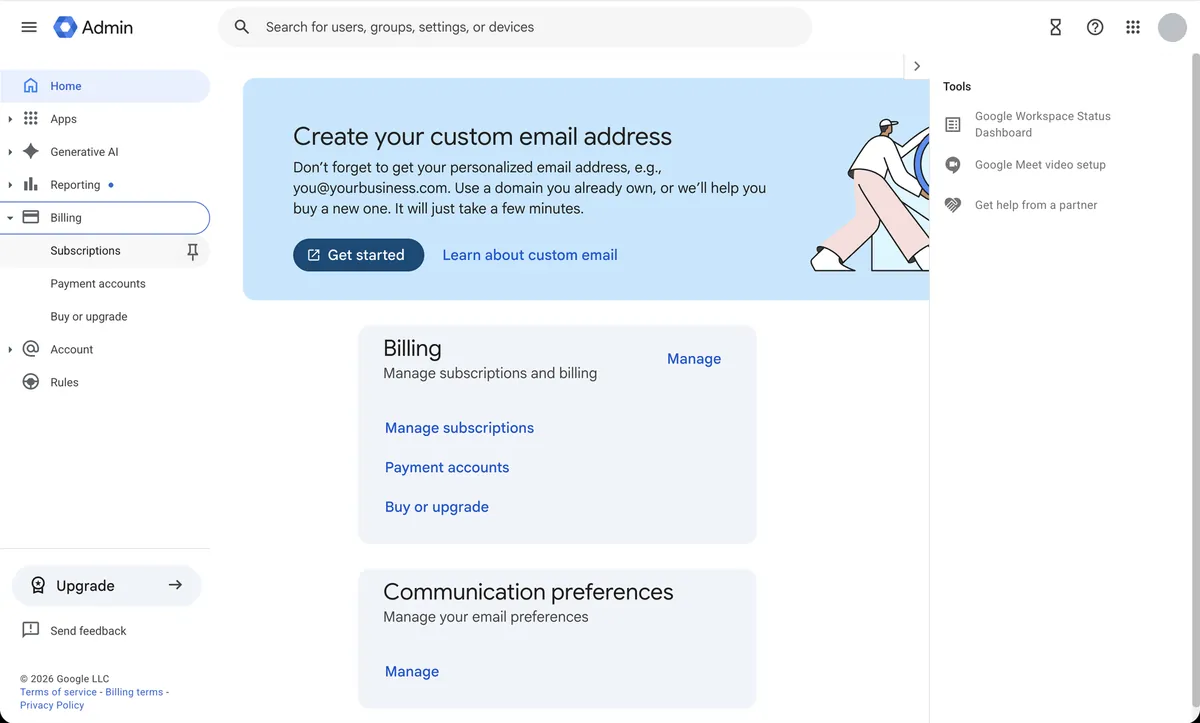Click the partner help heart icon
The width and height of the screenshot is (1200, 723).
pos(953,205)
